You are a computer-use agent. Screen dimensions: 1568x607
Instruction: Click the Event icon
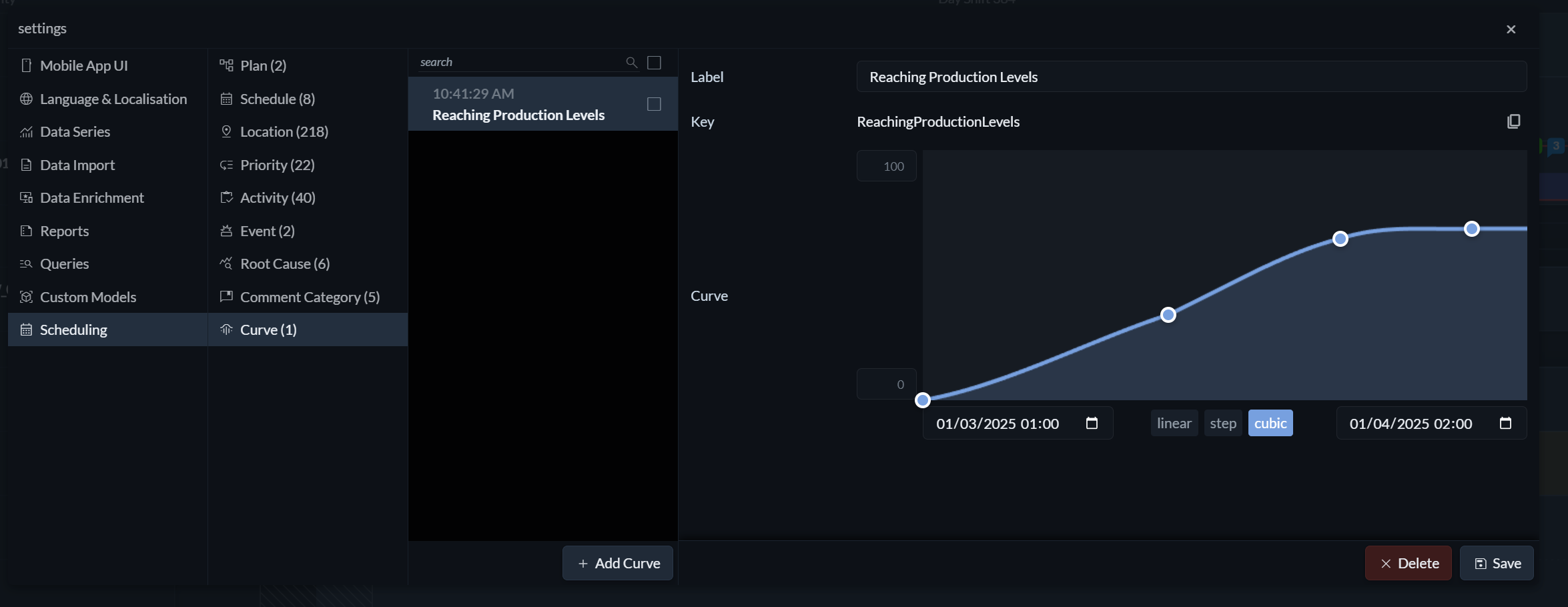pyautogui.click(x=226, y=231)
